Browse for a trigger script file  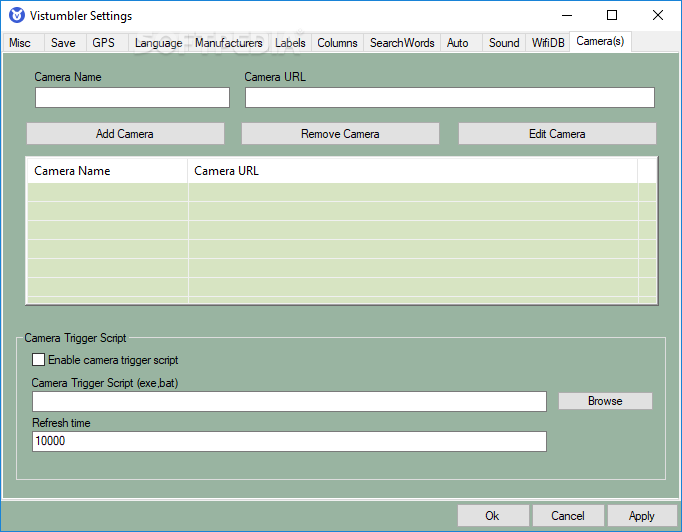click(x=605, y=401)
